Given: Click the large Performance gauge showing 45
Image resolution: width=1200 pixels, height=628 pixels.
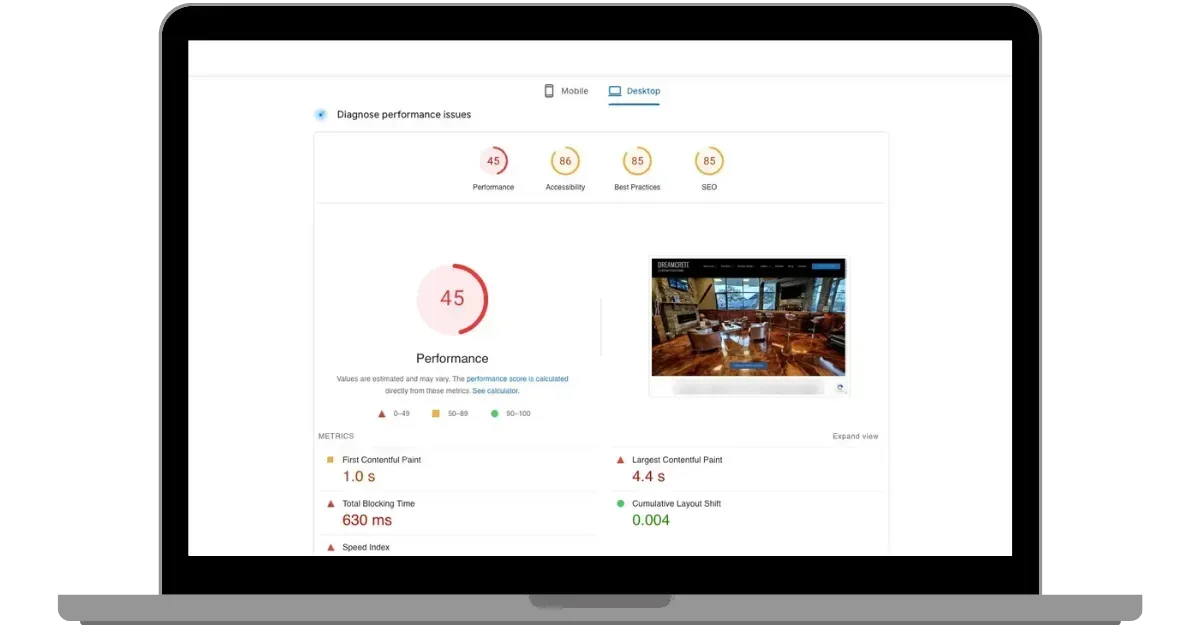Looking at the screenshot, I should click(452, 299).
